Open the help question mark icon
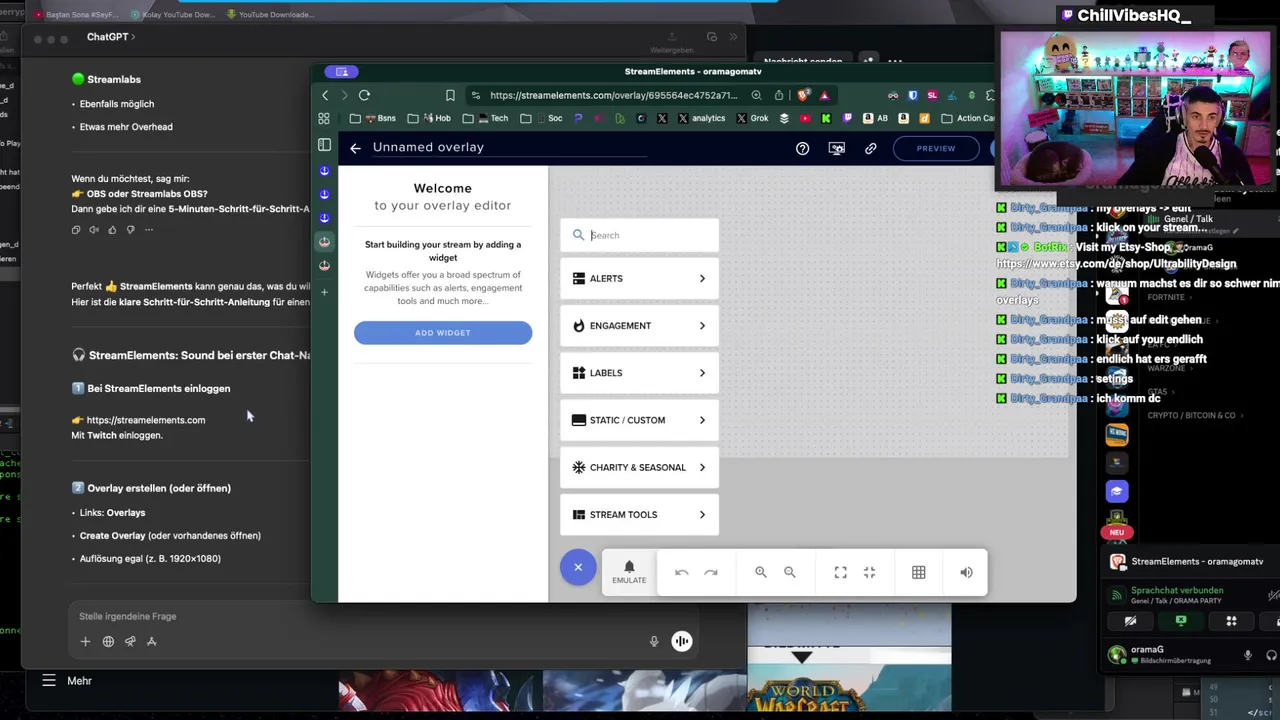This screenshot has width=1280, height=720. point(802,148)
